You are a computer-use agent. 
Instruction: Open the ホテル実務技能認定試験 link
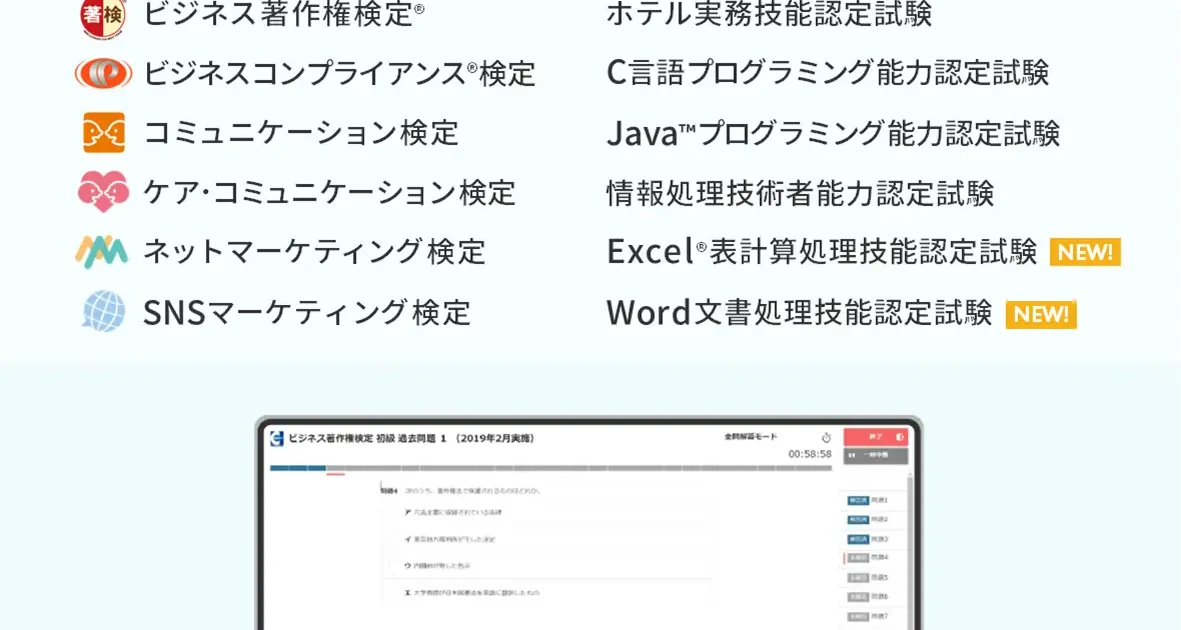(768, 15)
